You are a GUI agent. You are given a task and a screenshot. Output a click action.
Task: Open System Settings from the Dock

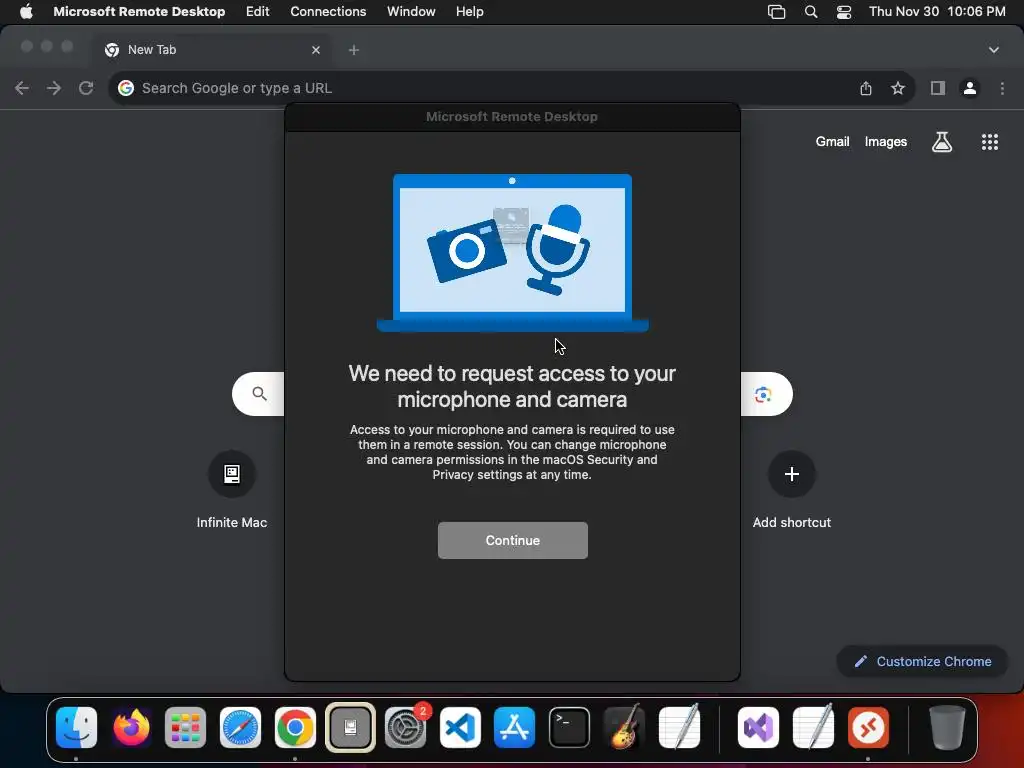[x=406, y=727]
